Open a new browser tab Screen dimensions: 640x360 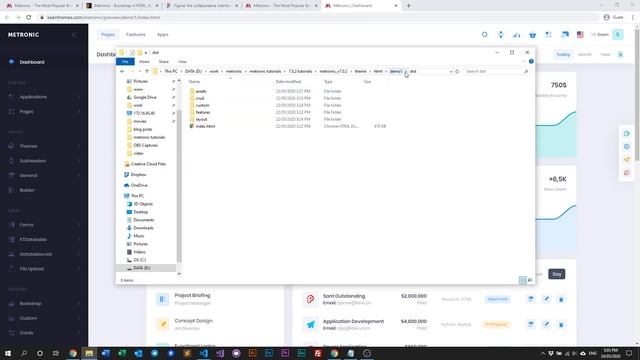coord(408,6)
